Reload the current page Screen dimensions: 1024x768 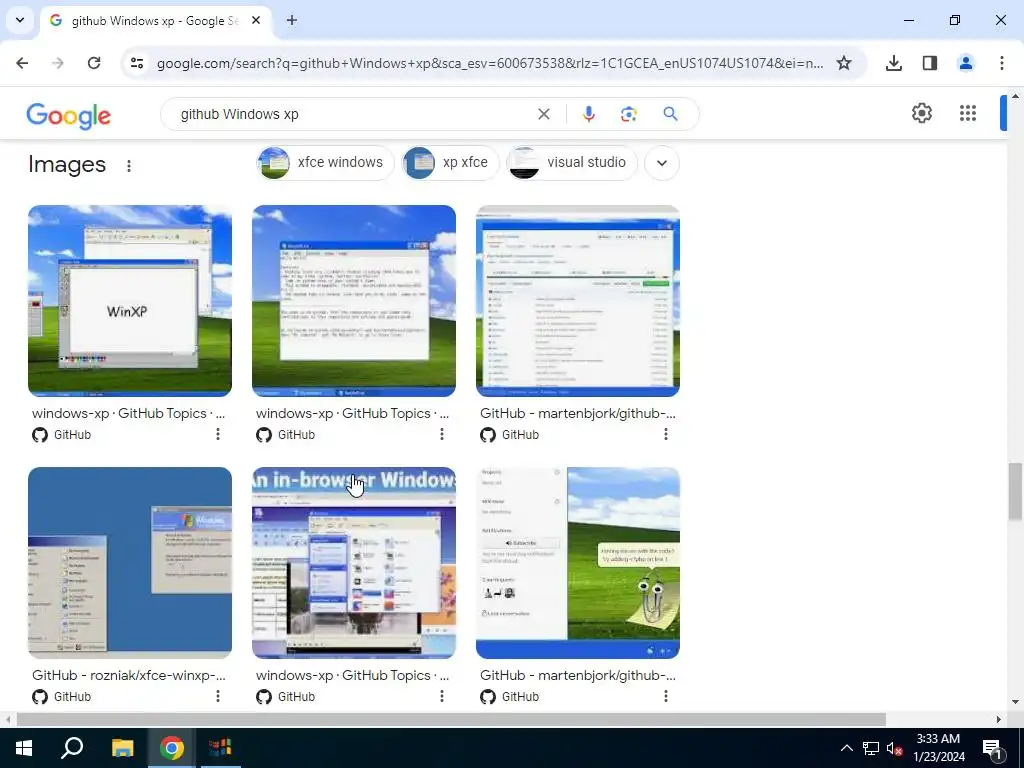[94, 63]
